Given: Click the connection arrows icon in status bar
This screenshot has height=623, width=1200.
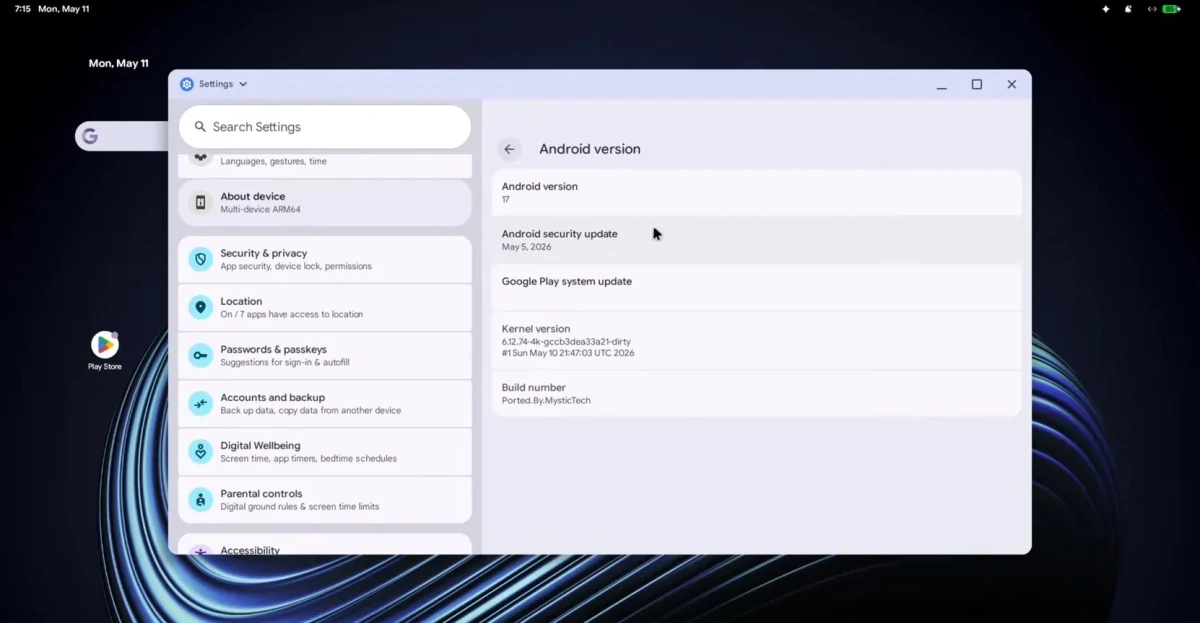Looking at the screenshot, I should coord(1151,9).
